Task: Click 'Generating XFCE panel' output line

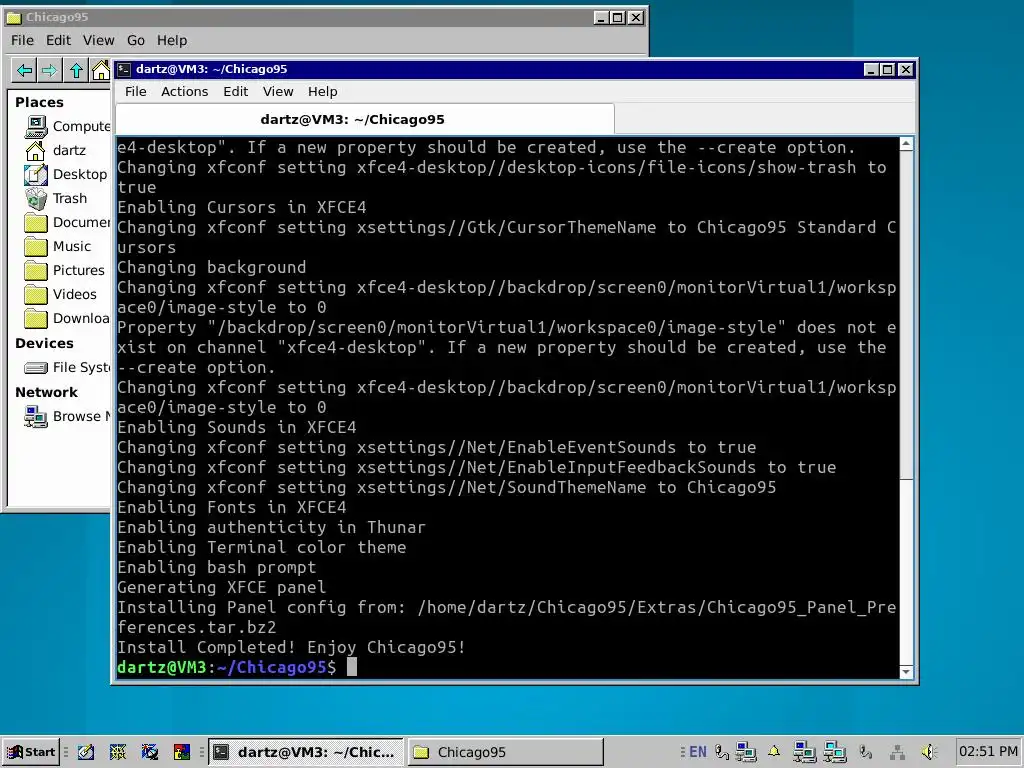Action: (221, 587)
